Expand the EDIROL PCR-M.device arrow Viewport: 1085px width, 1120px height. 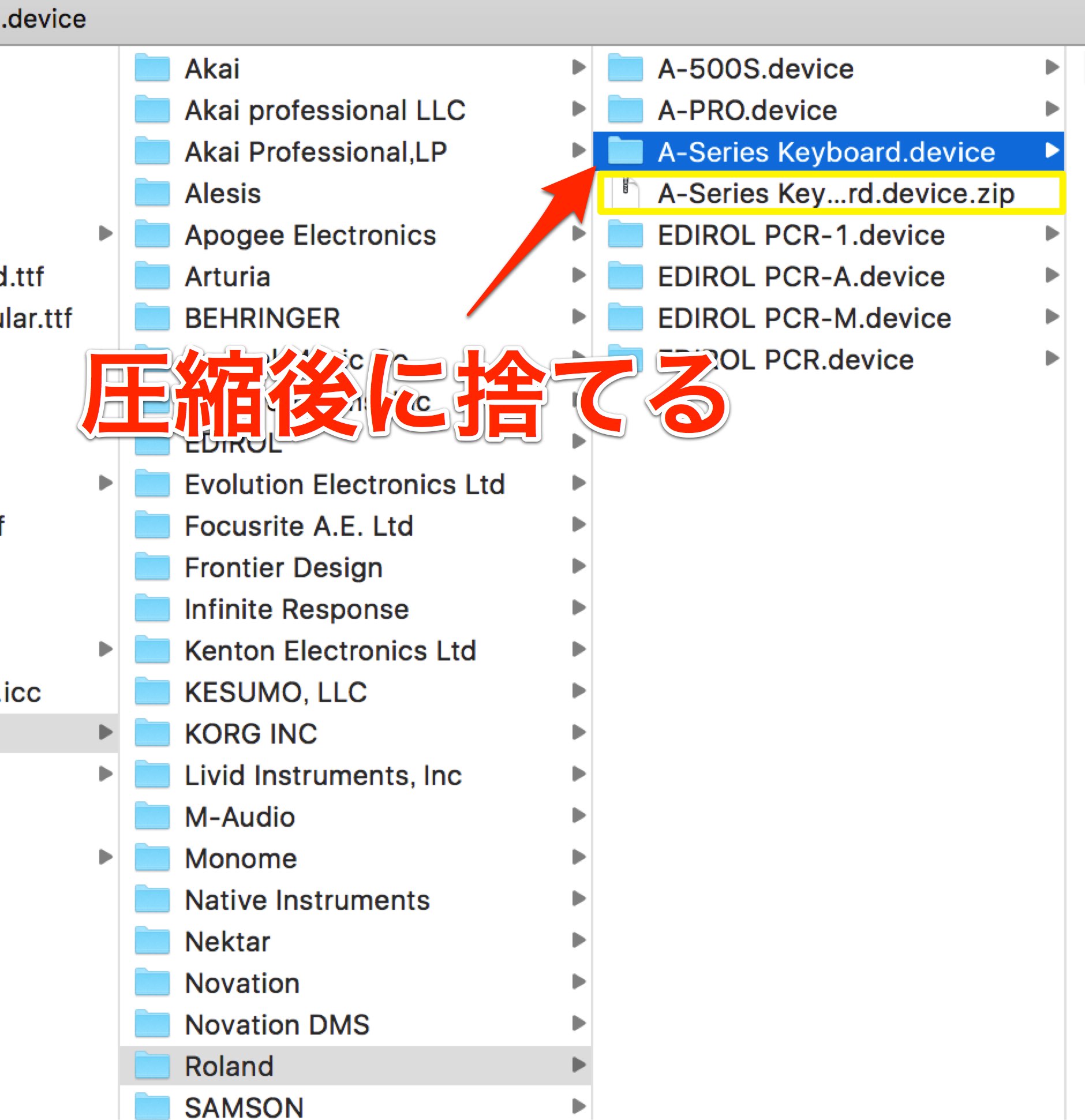pyautogui.click(x=1052, y=317)
